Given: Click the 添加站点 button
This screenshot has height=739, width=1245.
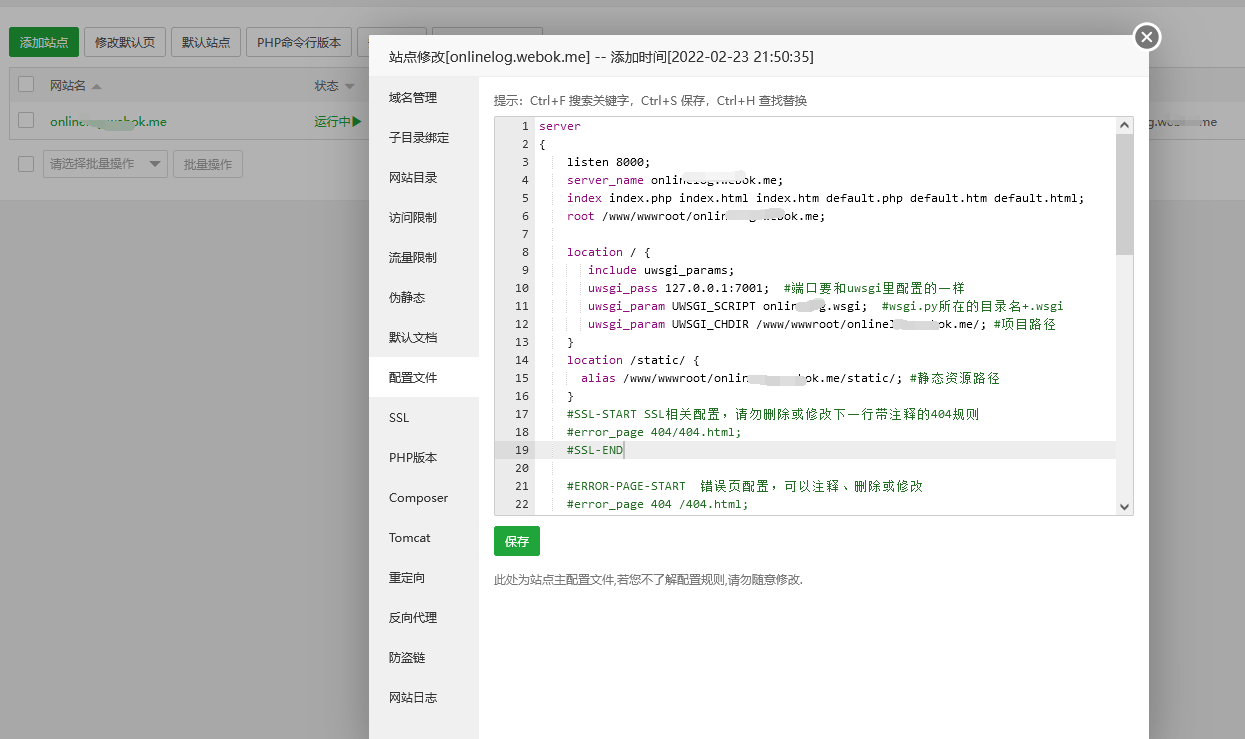Looking at the screenshot, I should (x=44, y=43).
